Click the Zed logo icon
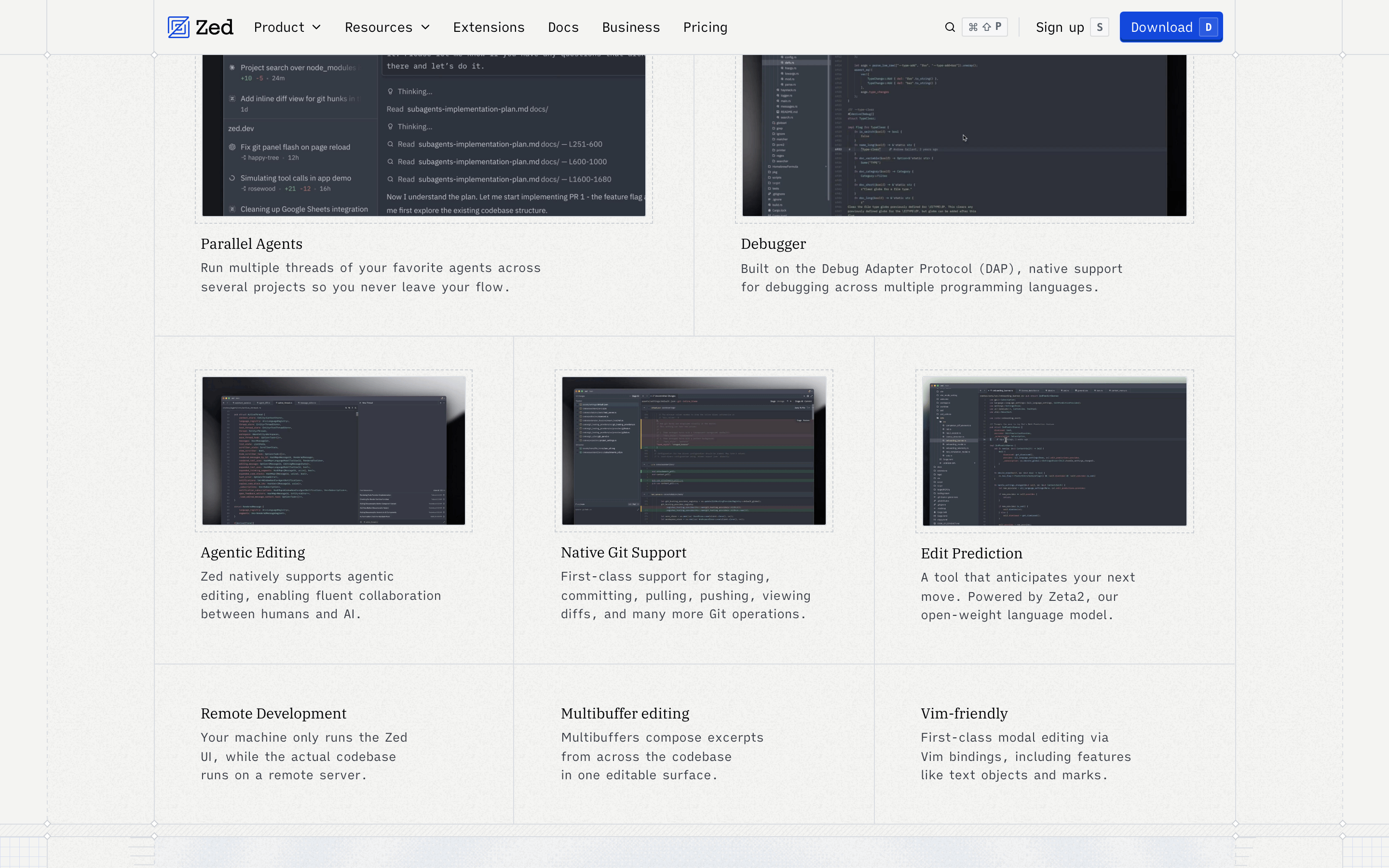The image size is (1389, 868). [178, 27]
